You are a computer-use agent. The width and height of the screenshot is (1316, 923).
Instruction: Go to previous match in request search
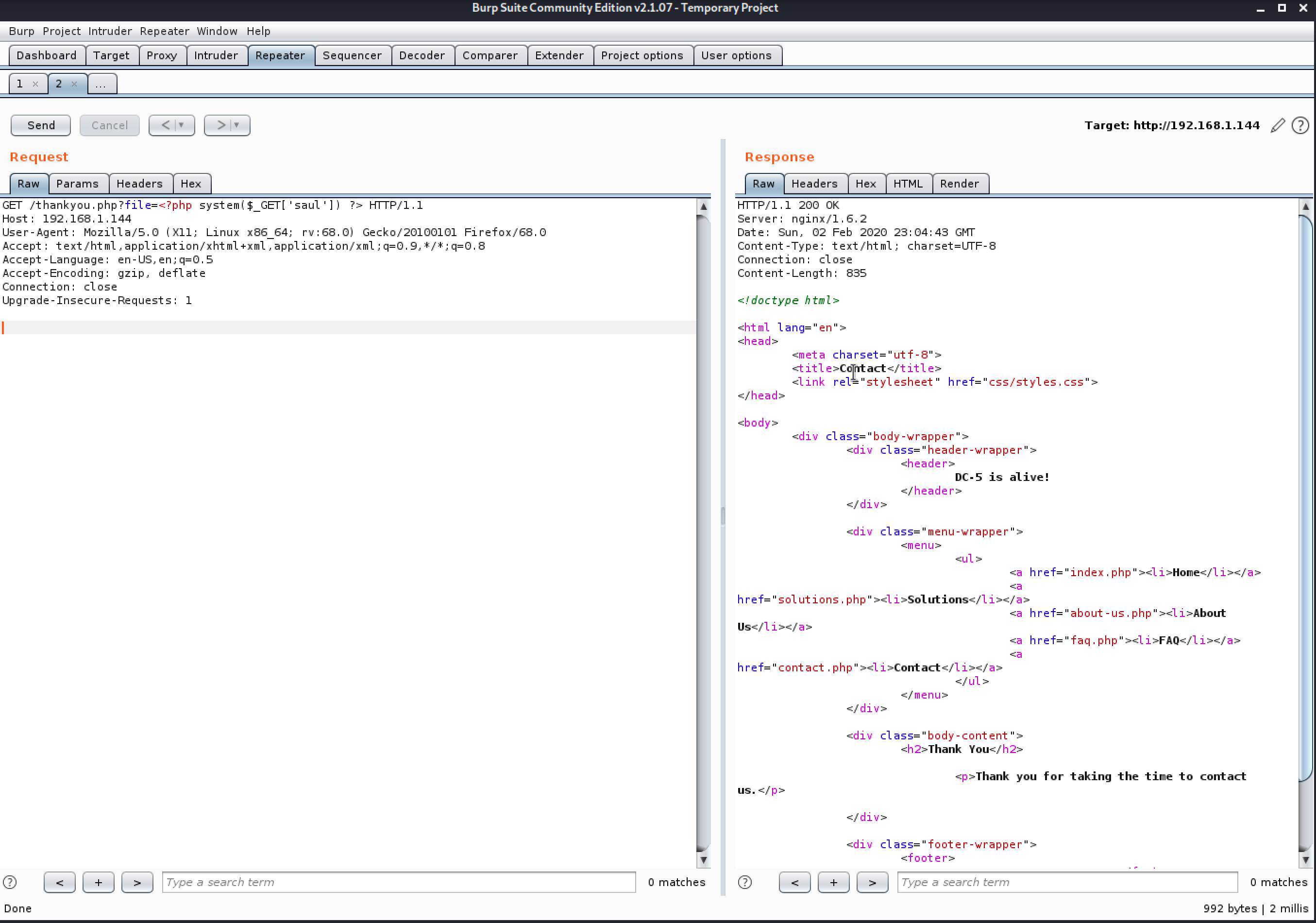60,882
